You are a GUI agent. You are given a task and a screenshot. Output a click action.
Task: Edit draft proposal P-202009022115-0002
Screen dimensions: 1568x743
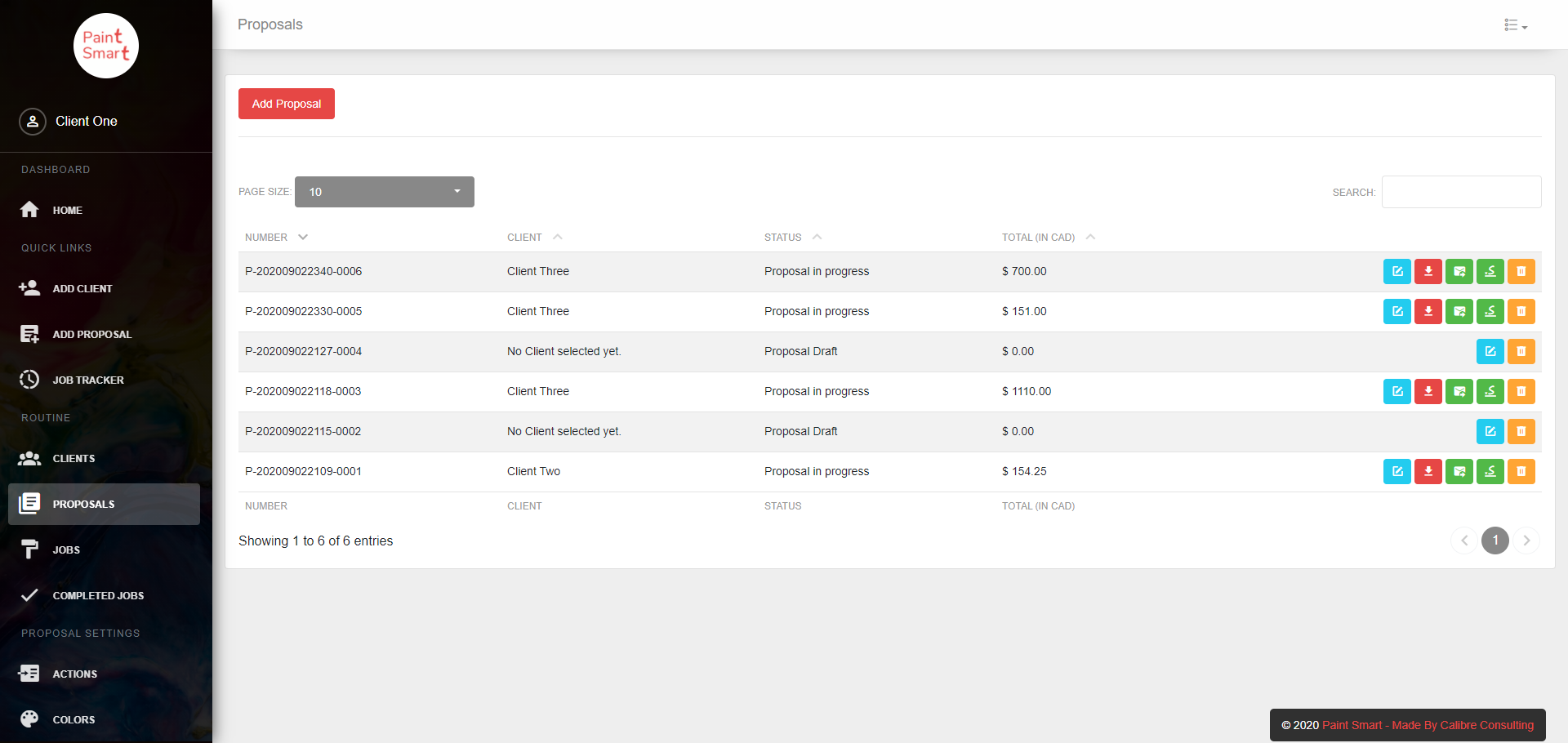click(1490, 432)
